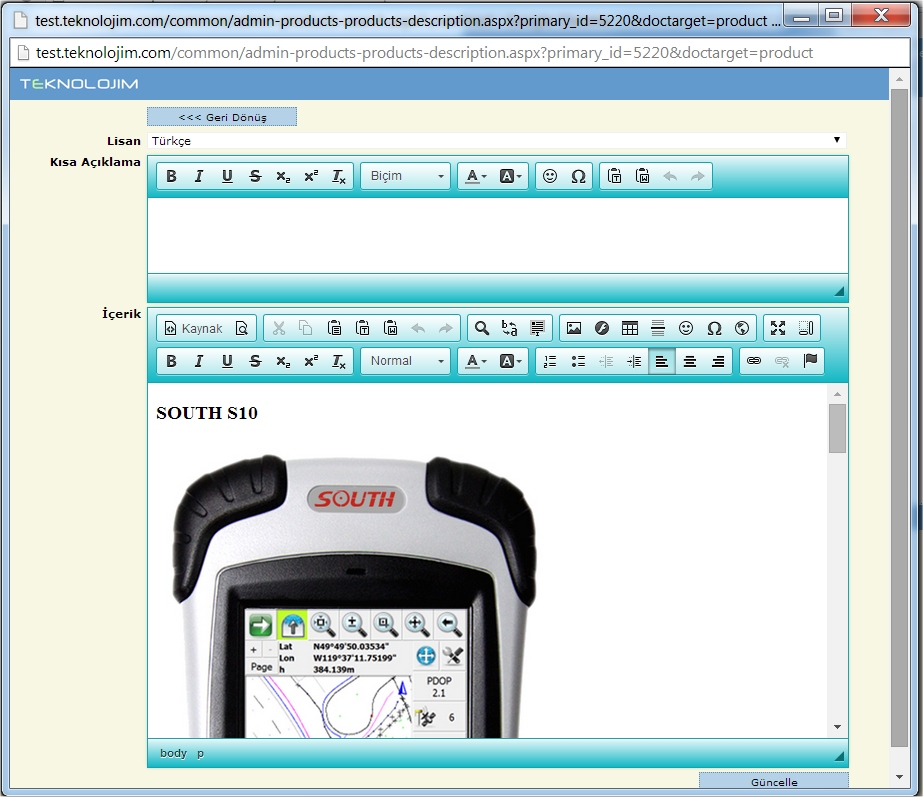Remove formatting in İçerik editor toolbar
The height and width of the screenshot is (797, 923).
[x=338, y=361]
